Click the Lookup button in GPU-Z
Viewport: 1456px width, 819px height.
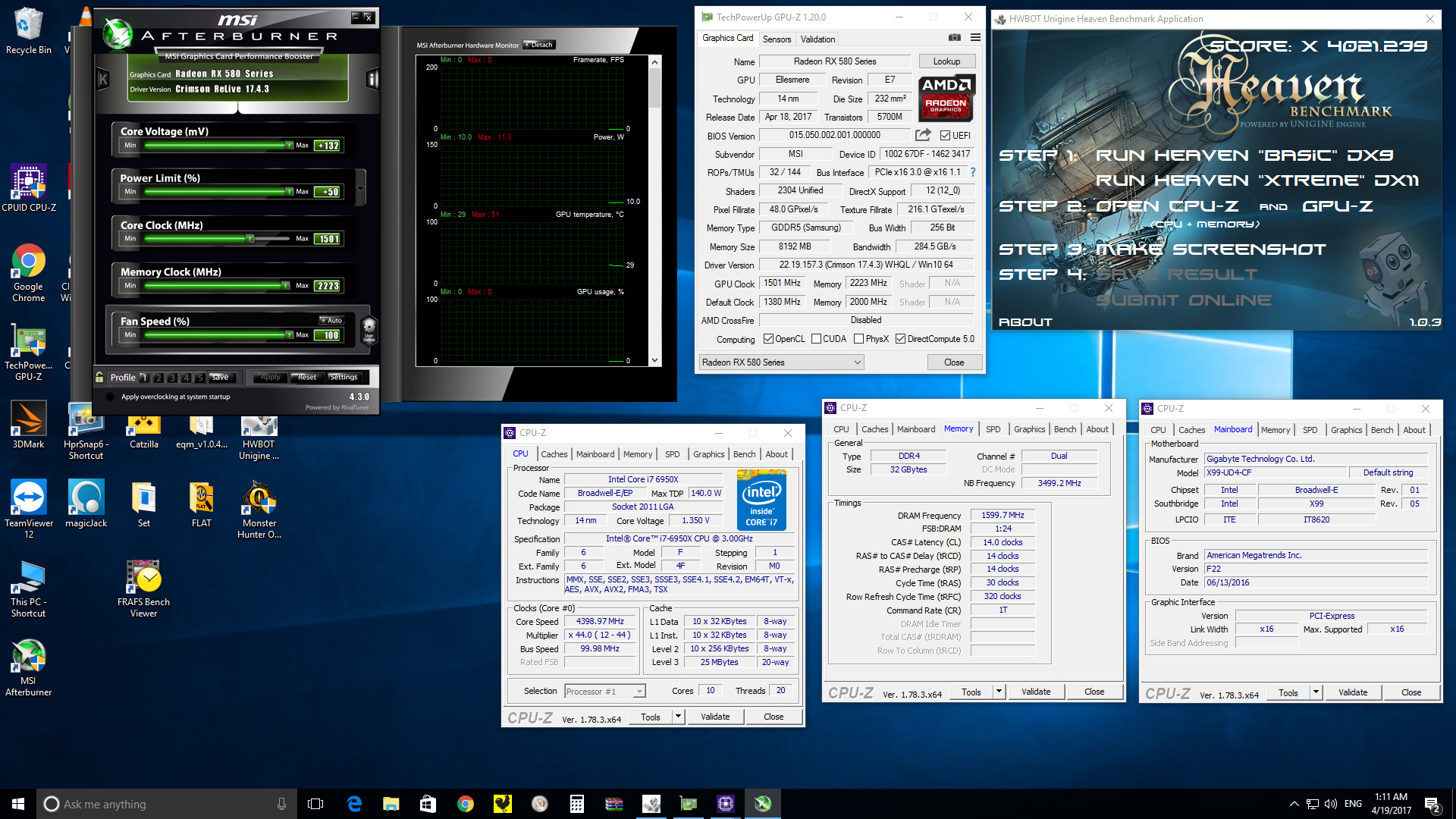[x=946, y=61]
